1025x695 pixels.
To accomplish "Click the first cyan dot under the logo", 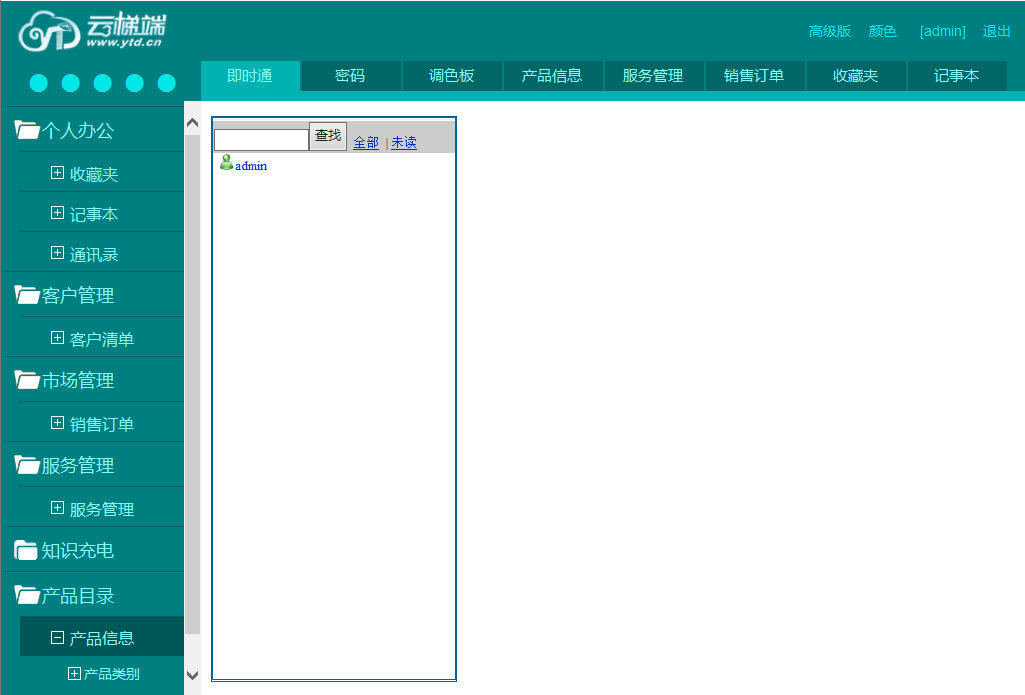I will tap(39, 83).
